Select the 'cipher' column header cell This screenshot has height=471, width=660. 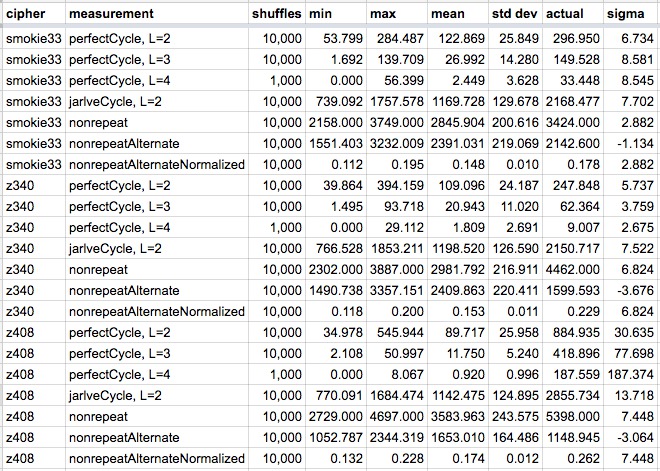(x=34, y=14)
